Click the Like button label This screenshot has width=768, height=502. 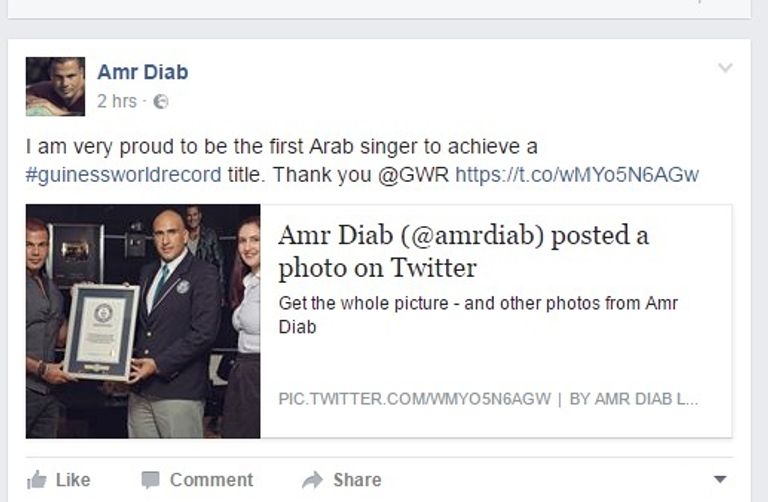click(73, 480)
